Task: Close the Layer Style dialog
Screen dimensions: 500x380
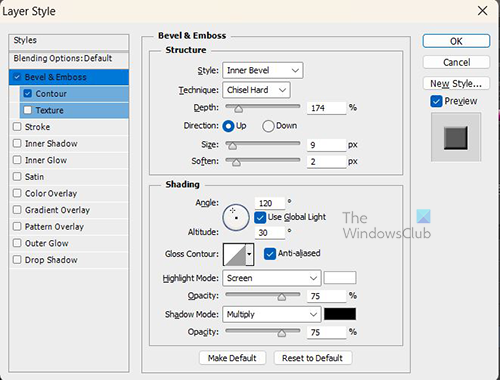Action: pos(482,11)
